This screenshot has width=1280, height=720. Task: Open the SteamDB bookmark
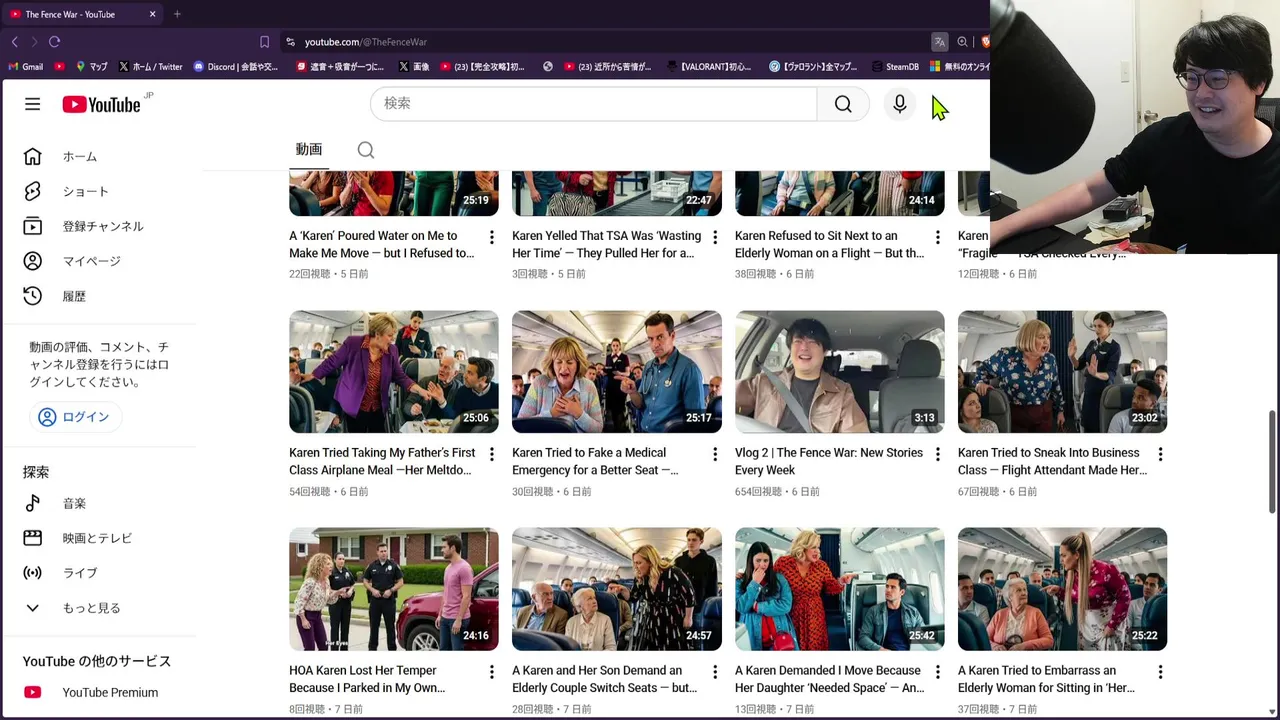pos(894,67)
